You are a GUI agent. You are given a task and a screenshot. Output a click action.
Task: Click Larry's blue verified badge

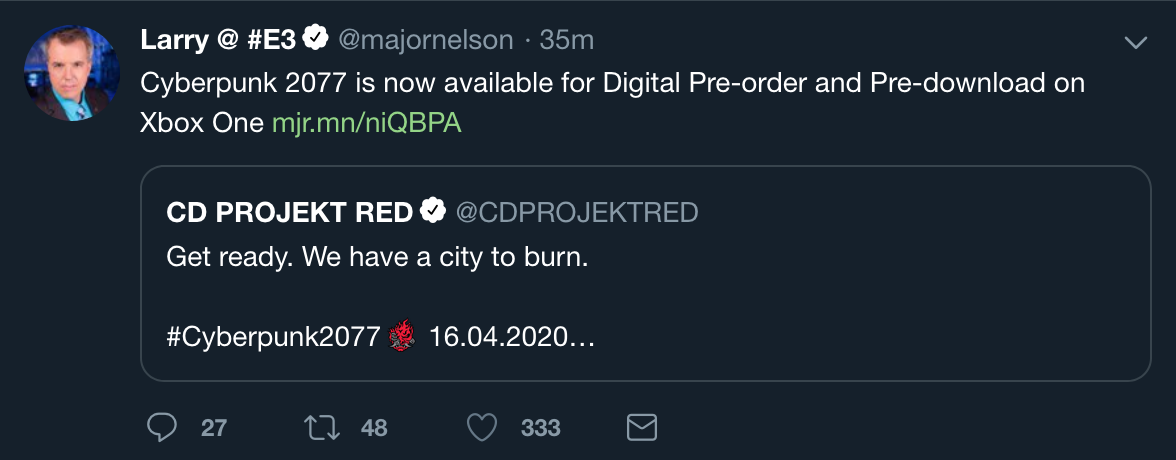(316, 39)
